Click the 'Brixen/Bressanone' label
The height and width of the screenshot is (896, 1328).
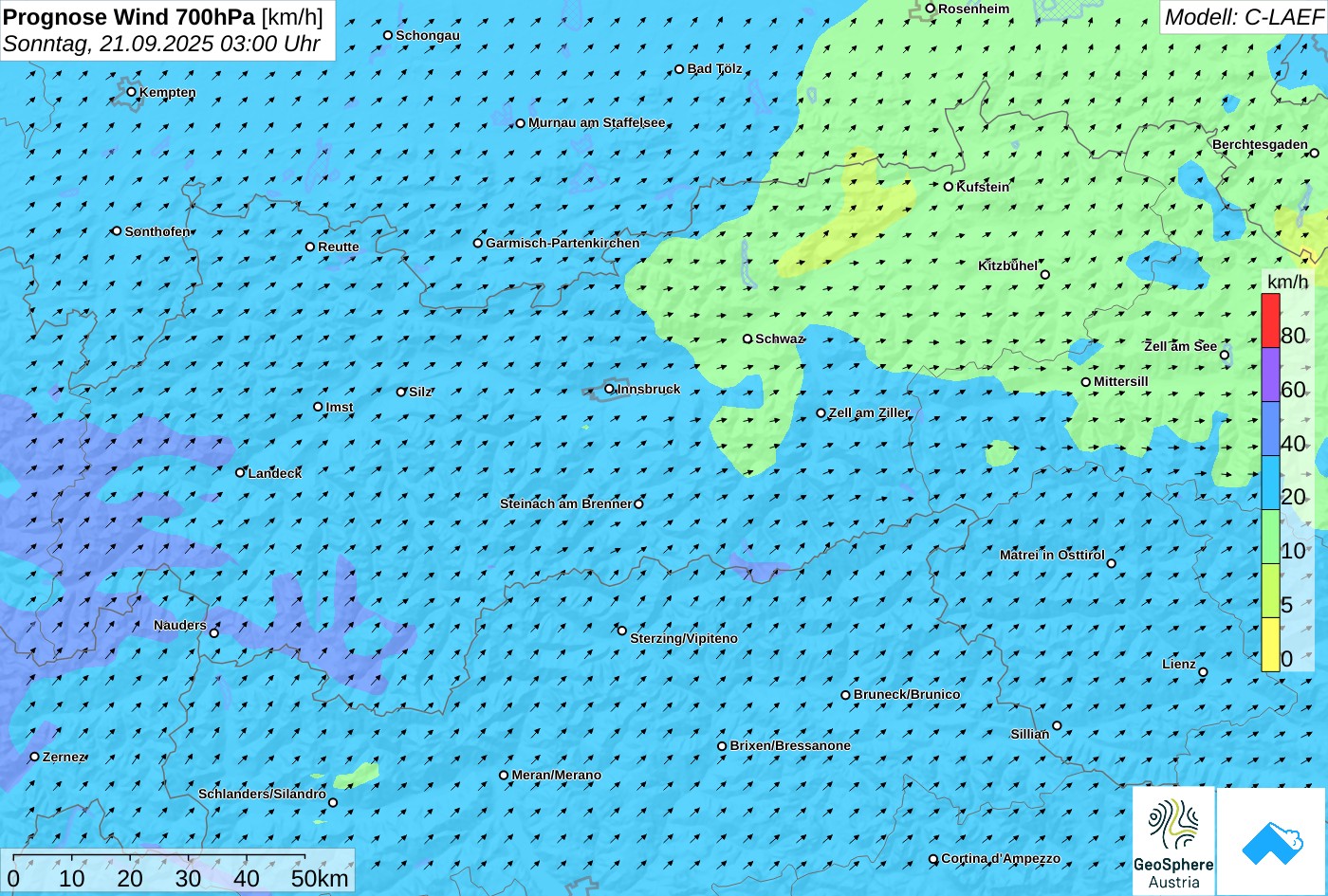[x=790, y=745]
